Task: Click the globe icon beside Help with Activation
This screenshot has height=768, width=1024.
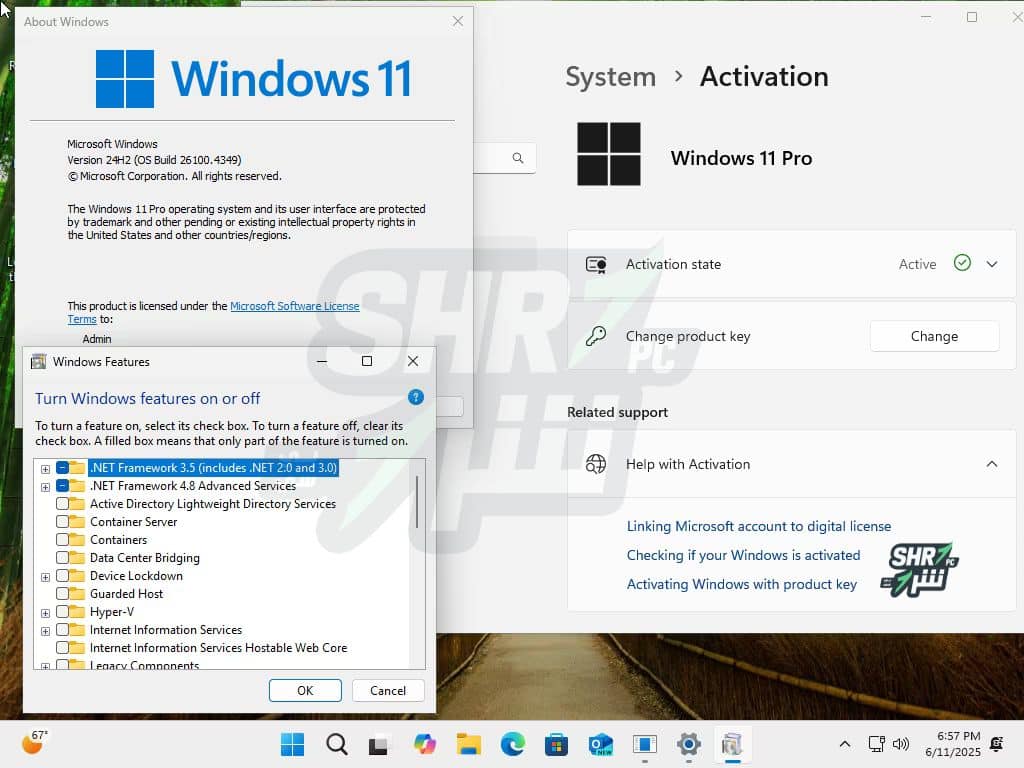Action: 596,464
